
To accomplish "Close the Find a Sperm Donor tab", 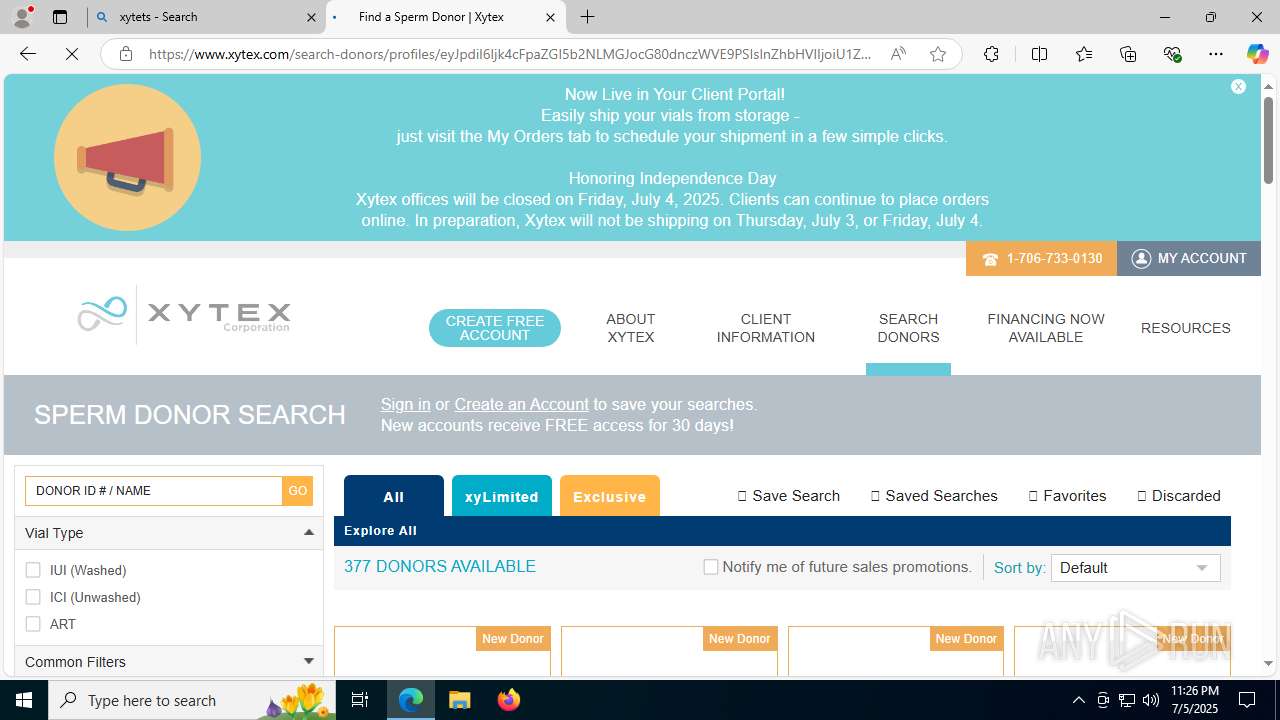I will pos(550,17).
